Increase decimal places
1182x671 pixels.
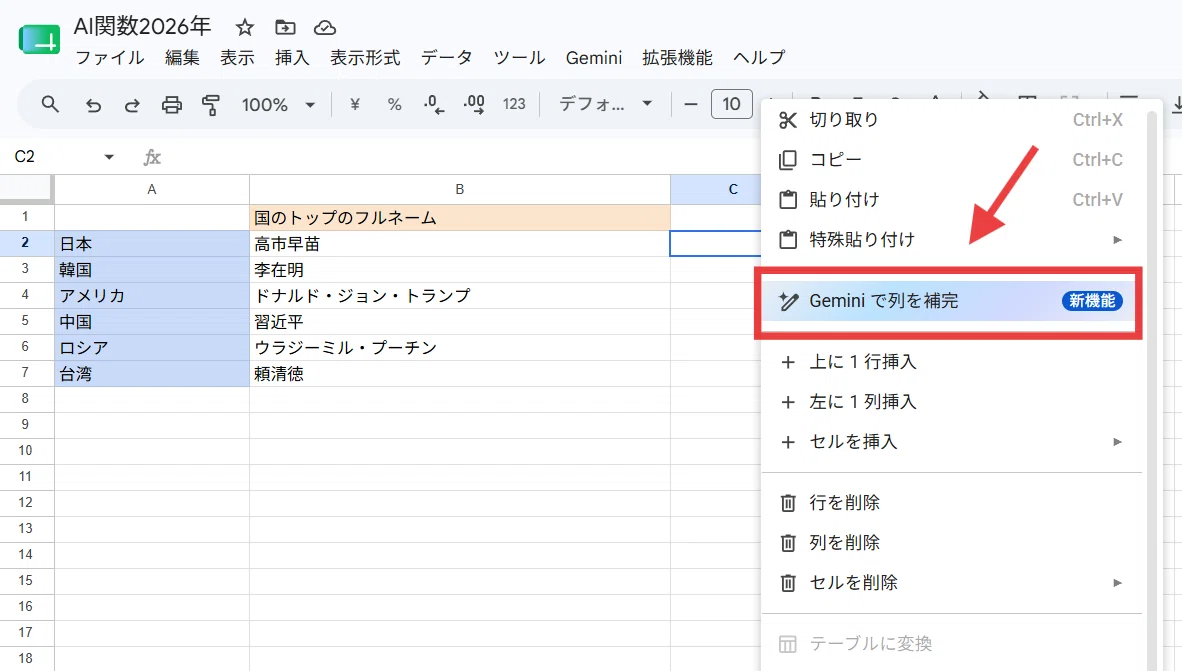point(474,104)
